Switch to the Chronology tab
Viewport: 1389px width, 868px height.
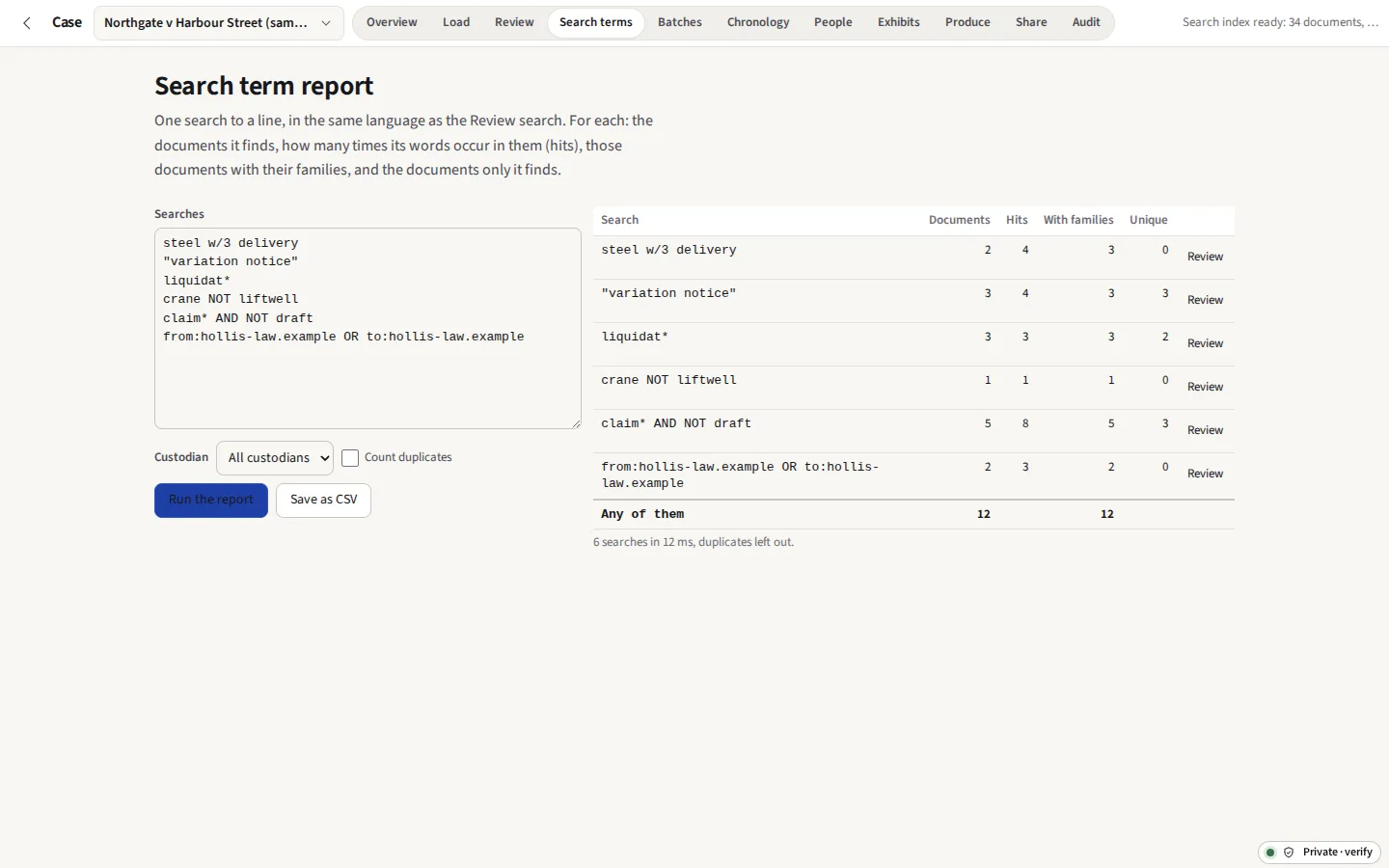[x=758, y=22]
